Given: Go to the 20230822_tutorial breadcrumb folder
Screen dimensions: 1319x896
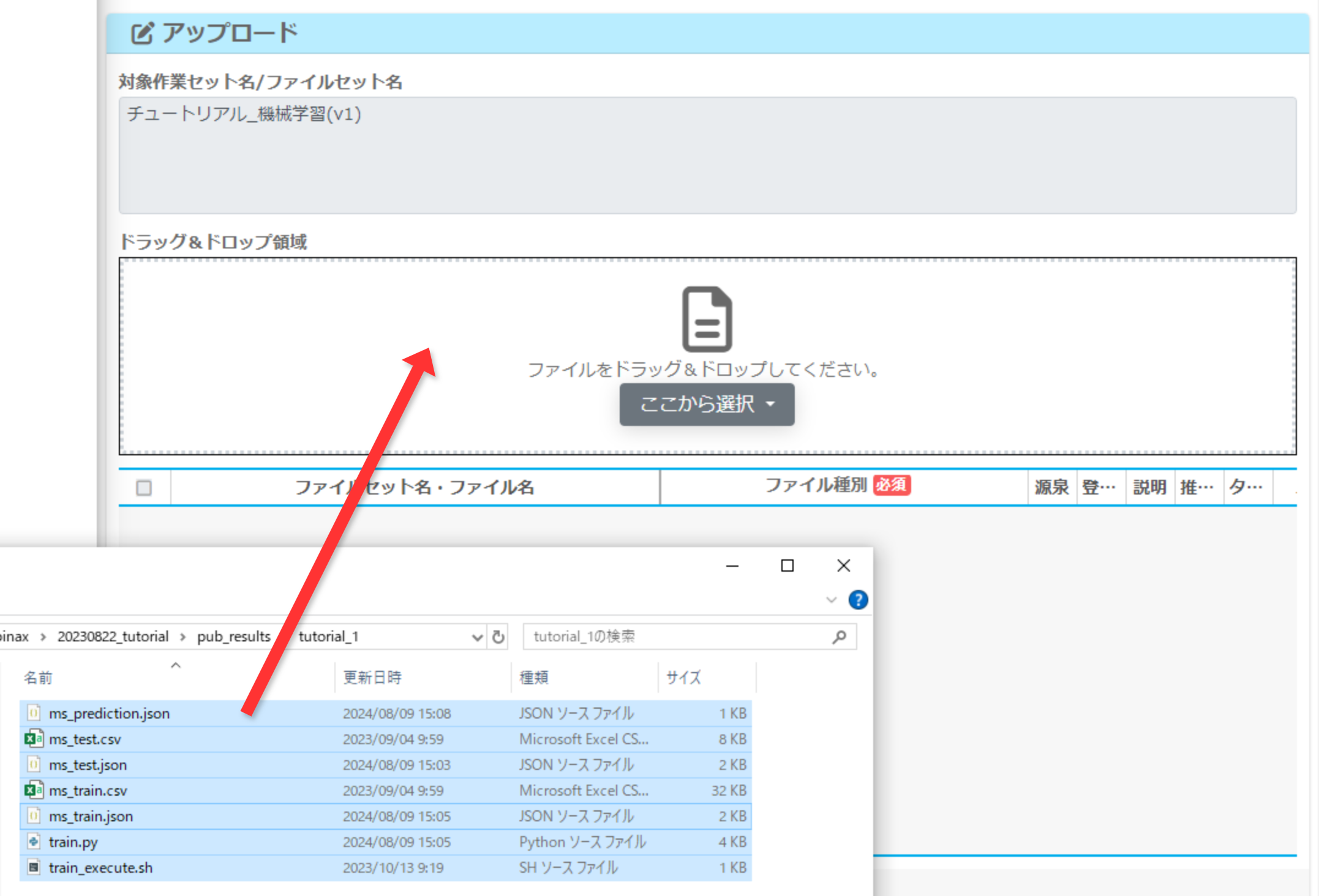Looking at the screenshot, I should point(113,637).
